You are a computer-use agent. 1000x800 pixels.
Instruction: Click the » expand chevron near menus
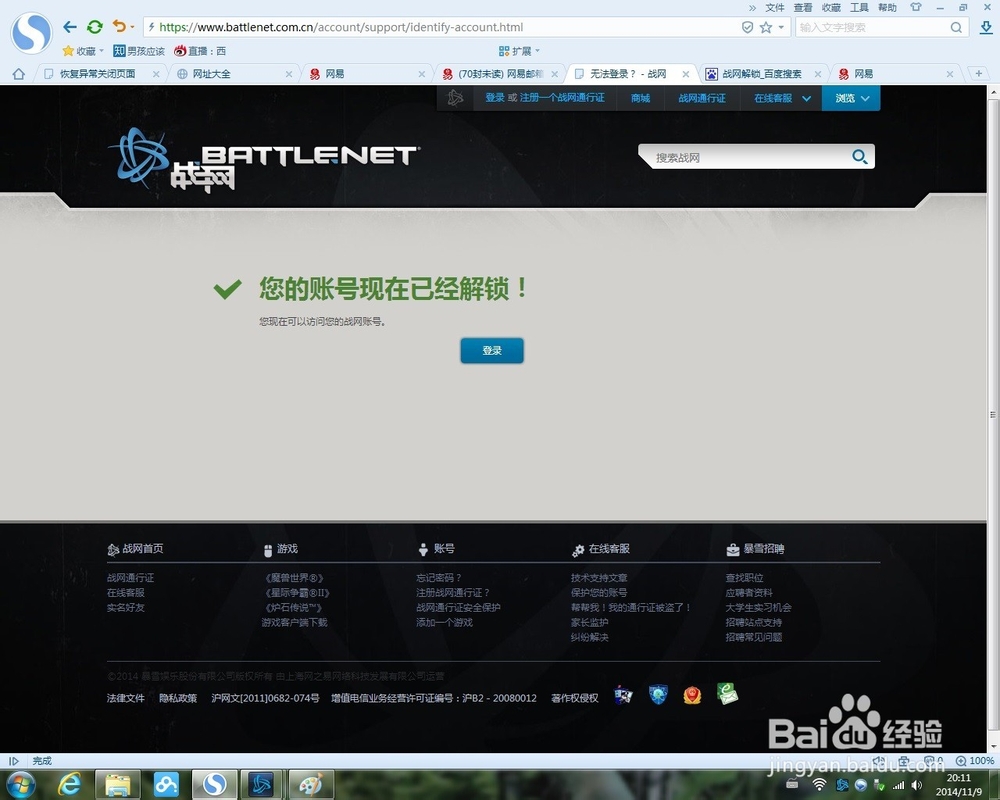[x=753, y=8]
